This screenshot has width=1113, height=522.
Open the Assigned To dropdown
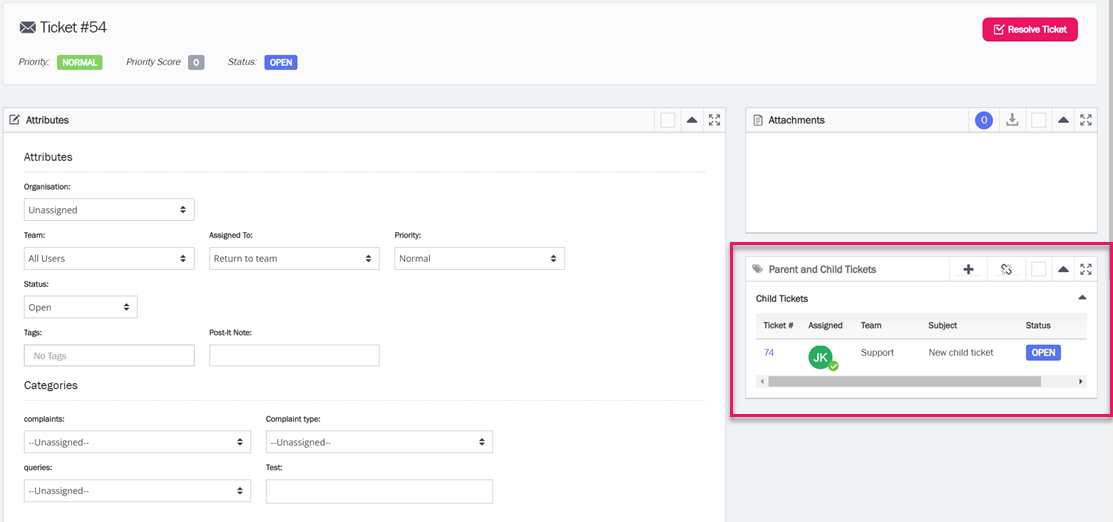294,258
